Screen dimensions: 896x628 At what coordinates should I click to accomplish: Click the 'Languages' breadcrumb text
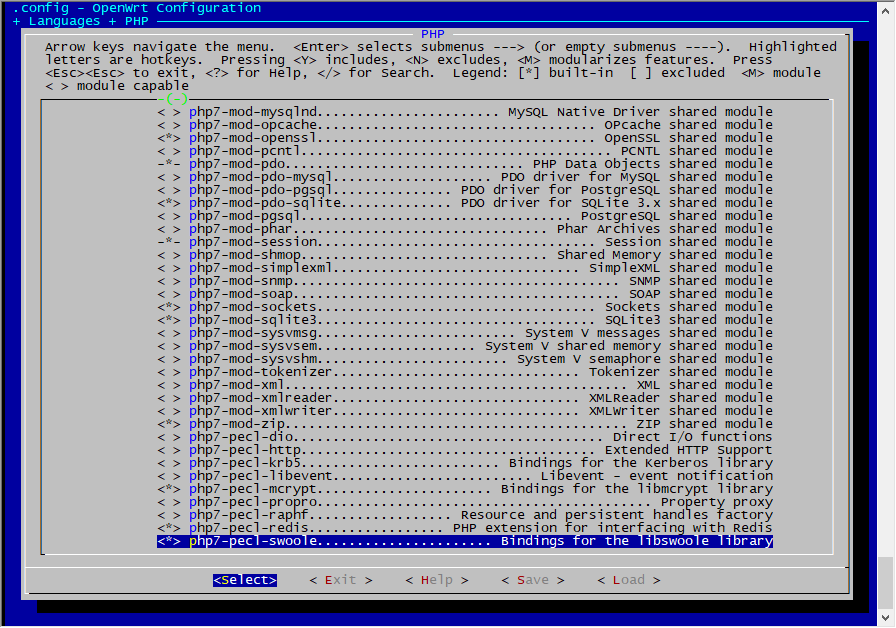65,21
